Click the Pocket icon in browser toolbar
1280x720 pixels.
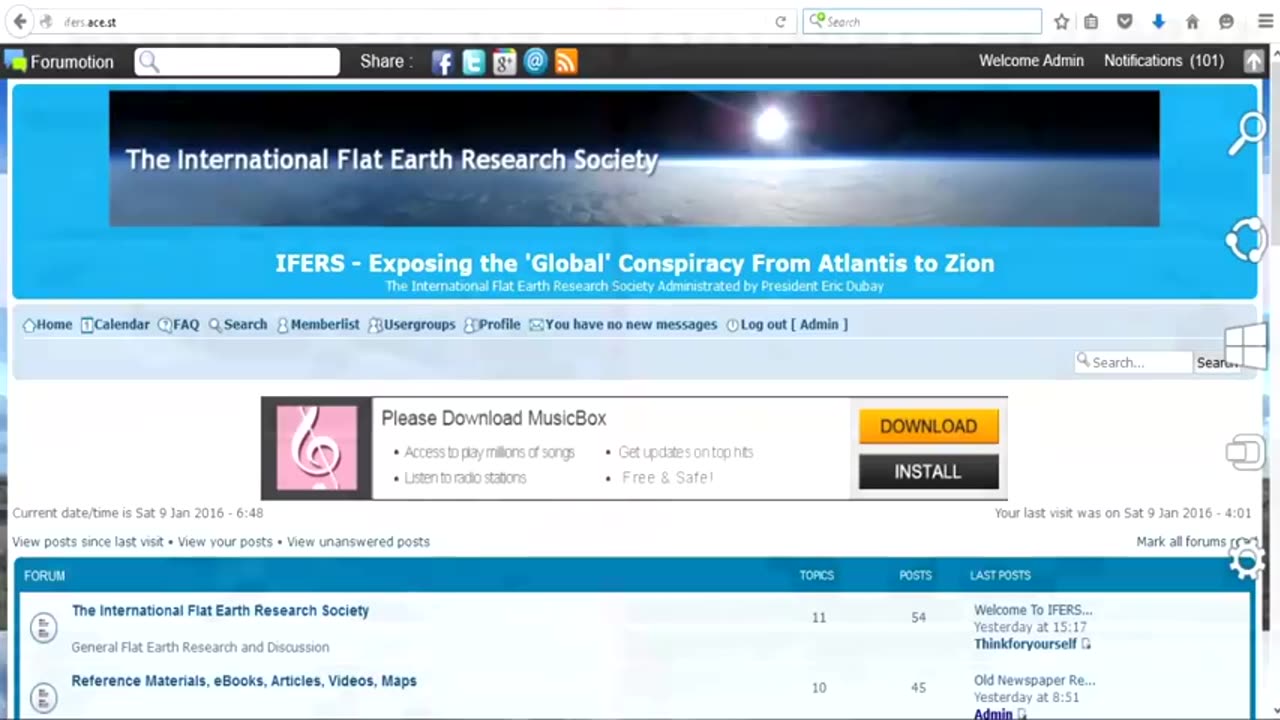pos(1125,21)
